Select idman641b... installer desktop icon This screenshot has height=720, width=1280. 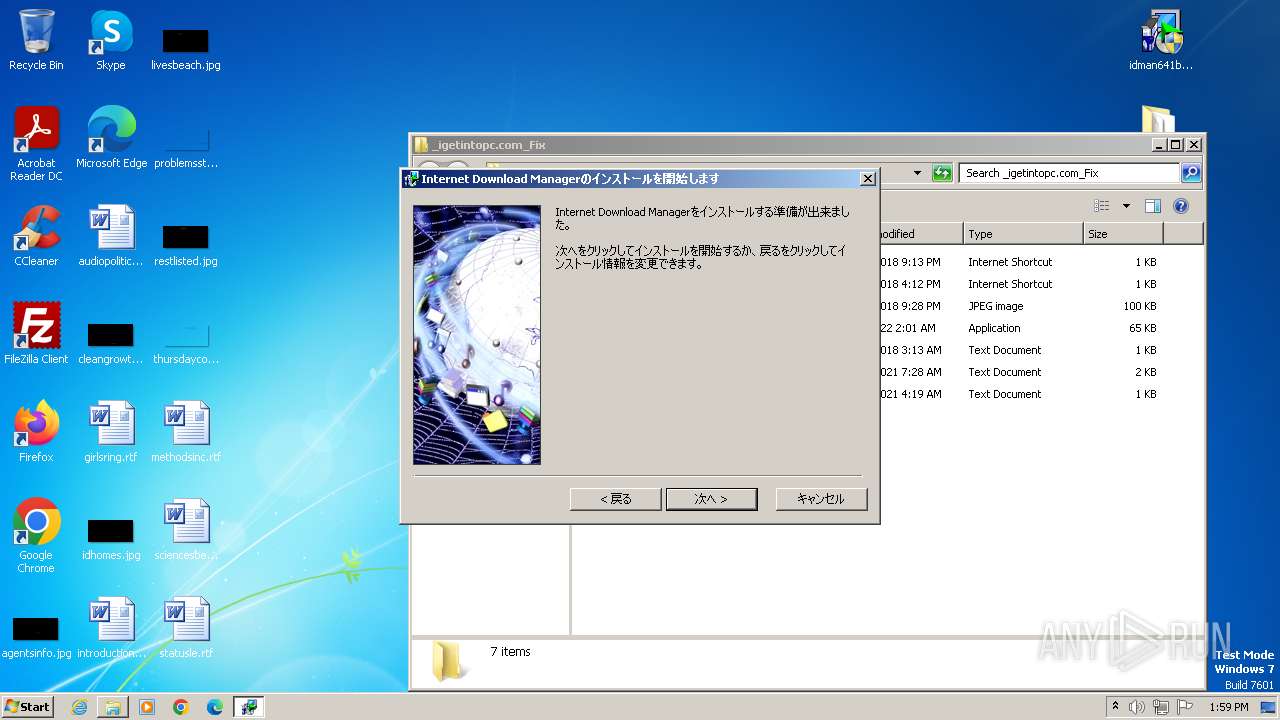(1161, 40)
